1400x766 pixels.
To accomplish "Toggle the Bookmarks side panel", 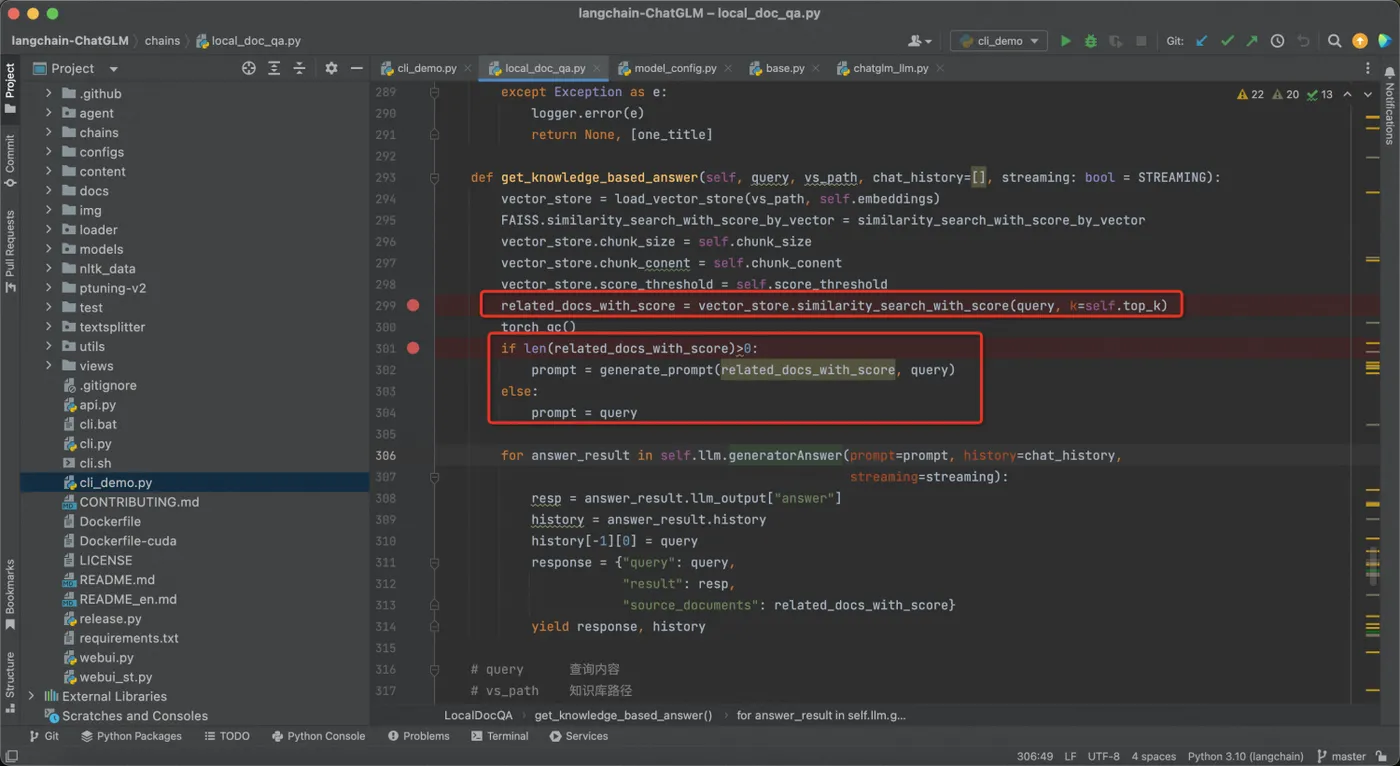I will point(10,594).
